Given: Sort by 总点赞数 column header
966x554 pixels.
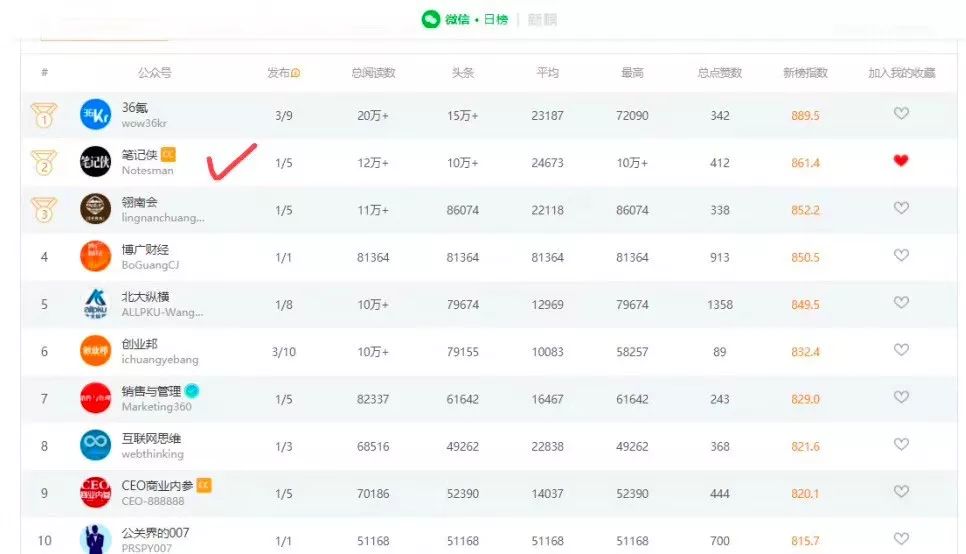Looking at the screenshot, I should tap(720, 73).
